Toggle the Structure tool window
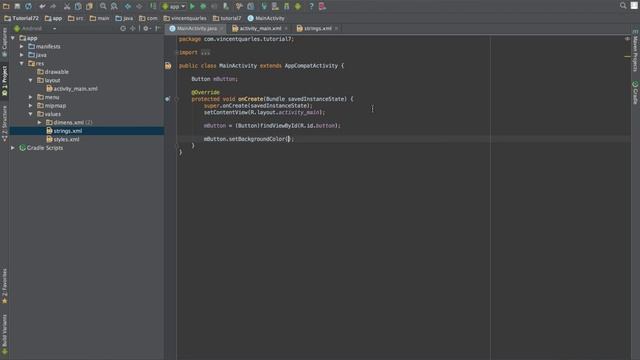 tap(4, 124)
